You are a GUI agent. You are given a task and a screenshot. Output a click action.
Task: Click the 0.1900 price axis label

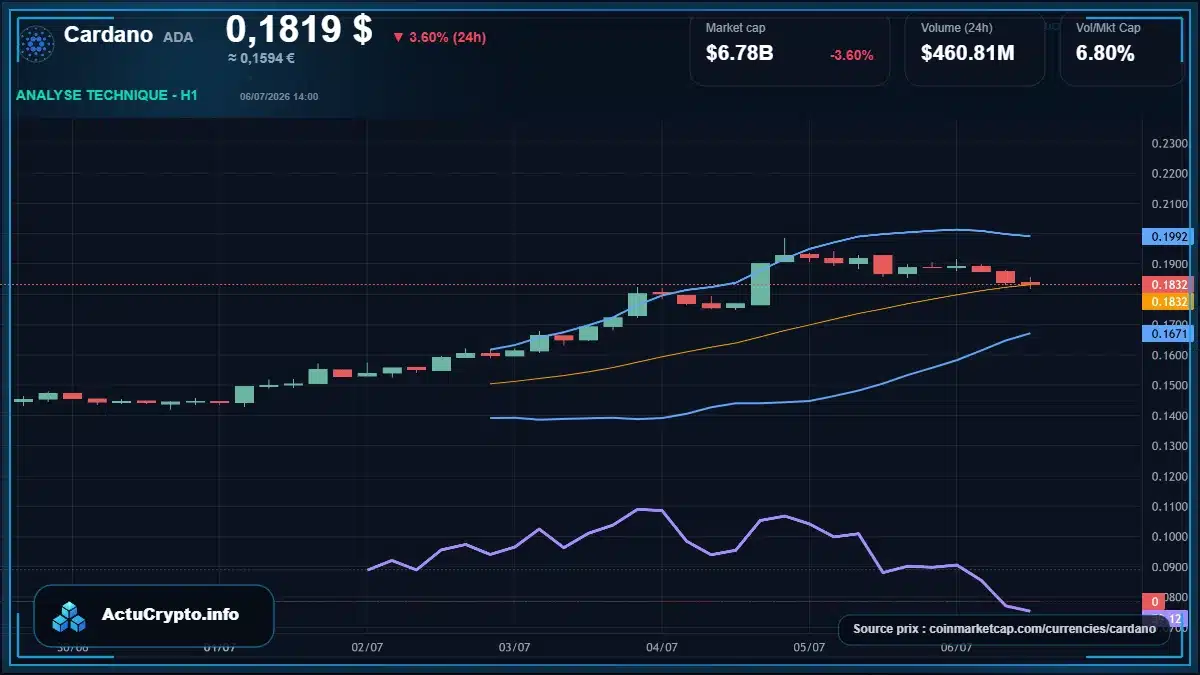coord(1169,265)
